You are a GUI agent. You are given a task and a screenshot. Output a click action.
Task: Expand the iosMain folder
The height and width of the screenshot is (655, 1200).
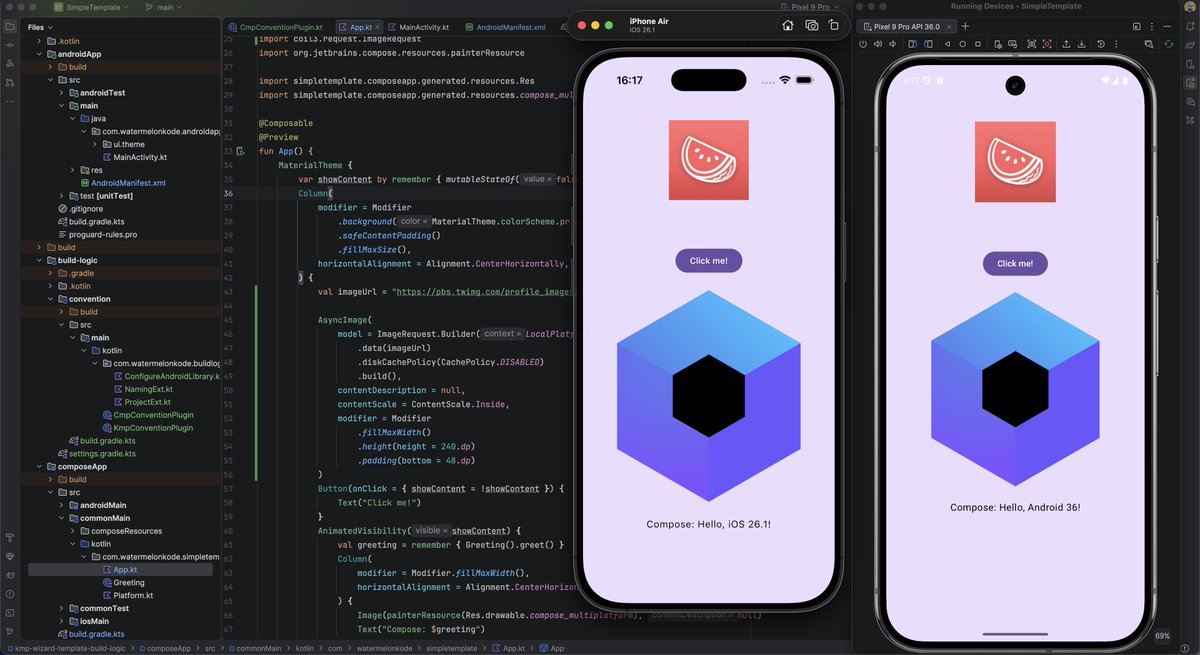click(61, 621)
